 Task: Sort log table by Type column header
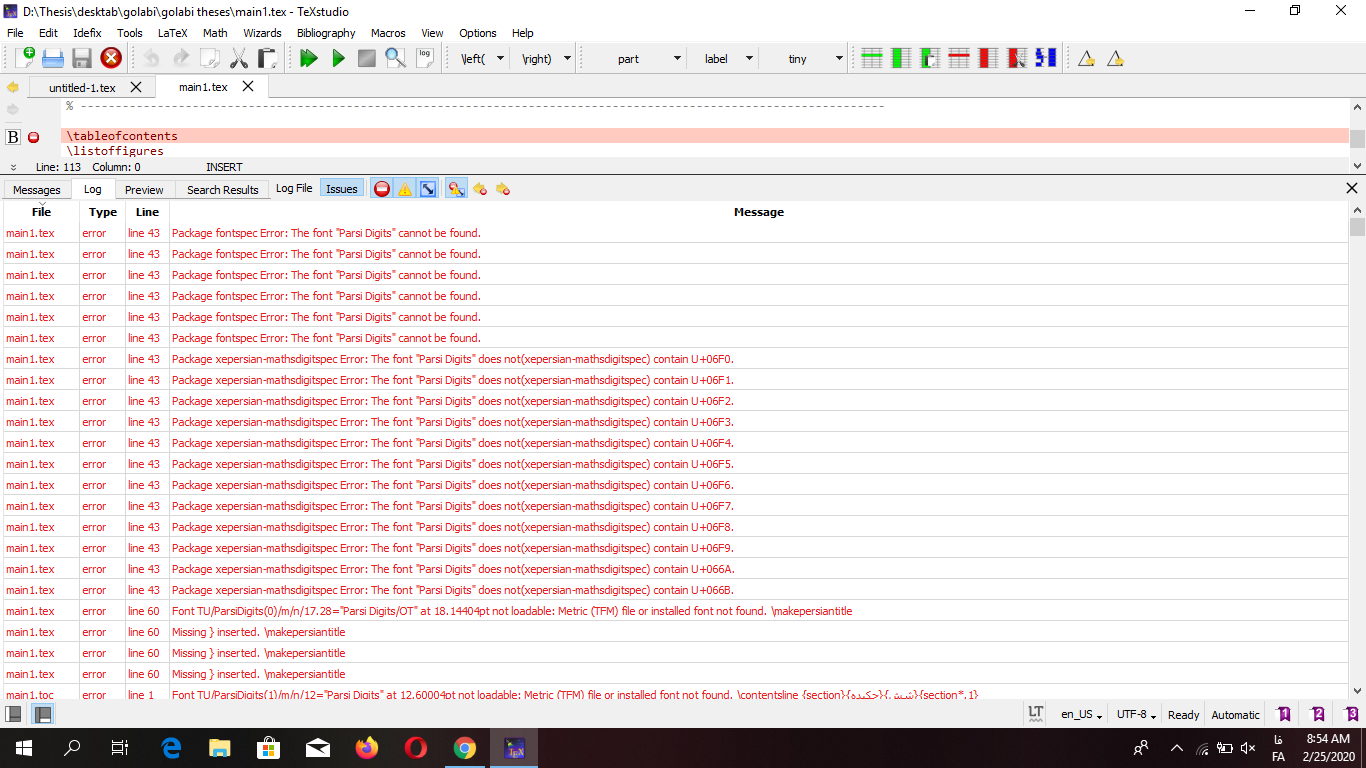point(103,212)
